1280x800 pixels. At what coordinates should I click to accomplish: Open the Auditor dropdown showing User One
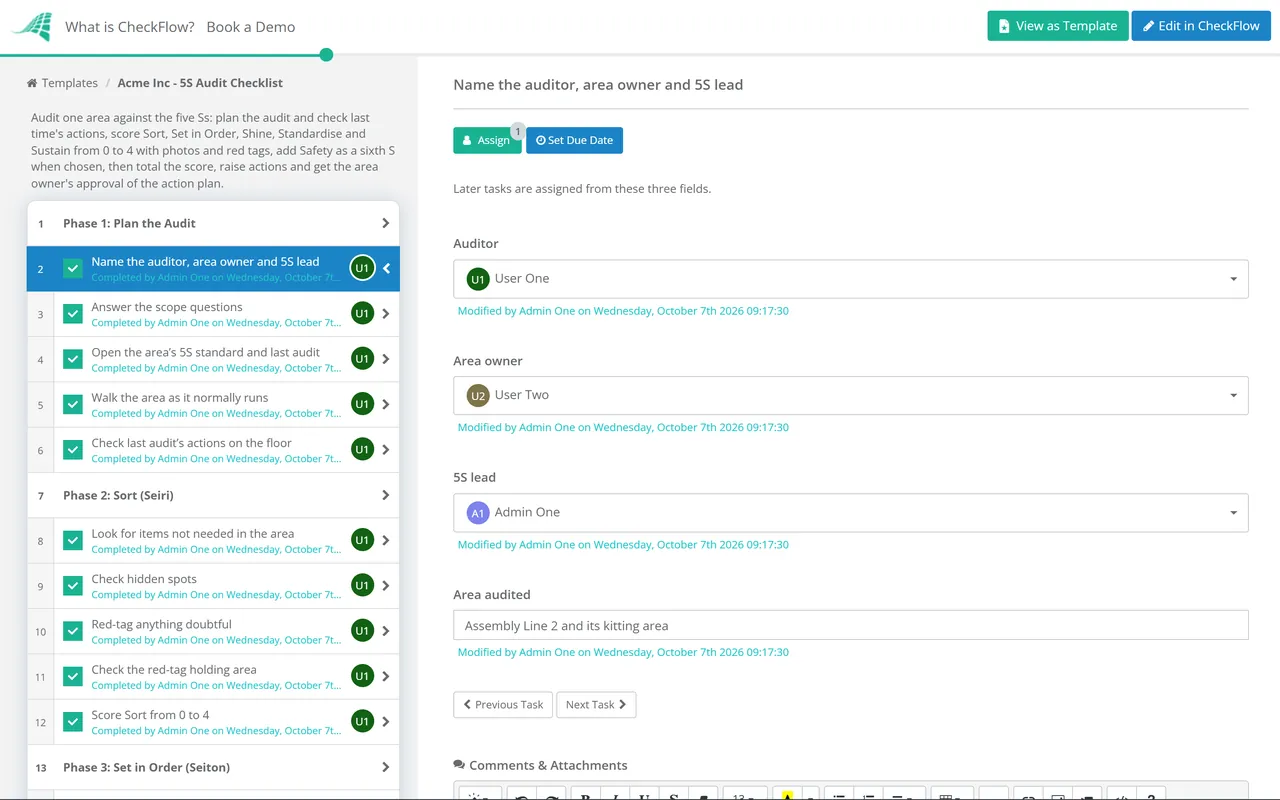[x=851, y=279]
